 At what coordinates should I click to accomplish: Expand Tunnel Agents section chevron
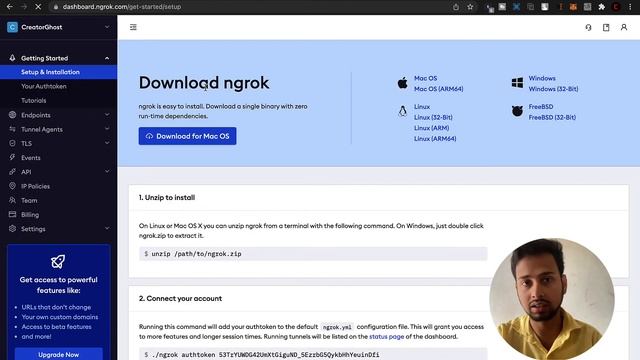[107, 129]
